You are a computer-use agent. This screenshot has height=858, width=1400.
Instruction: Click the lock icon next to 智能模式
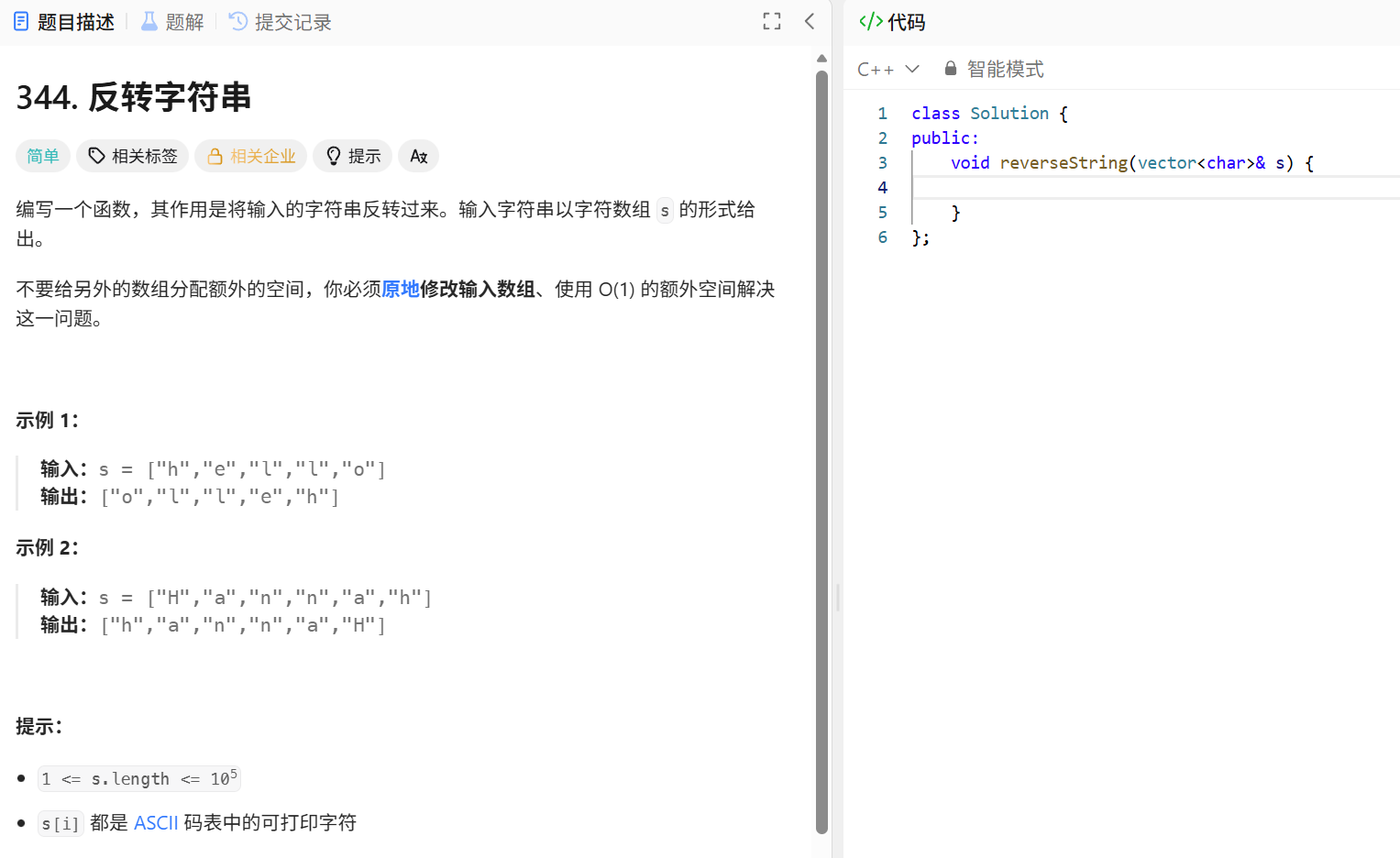pos(950,67)
